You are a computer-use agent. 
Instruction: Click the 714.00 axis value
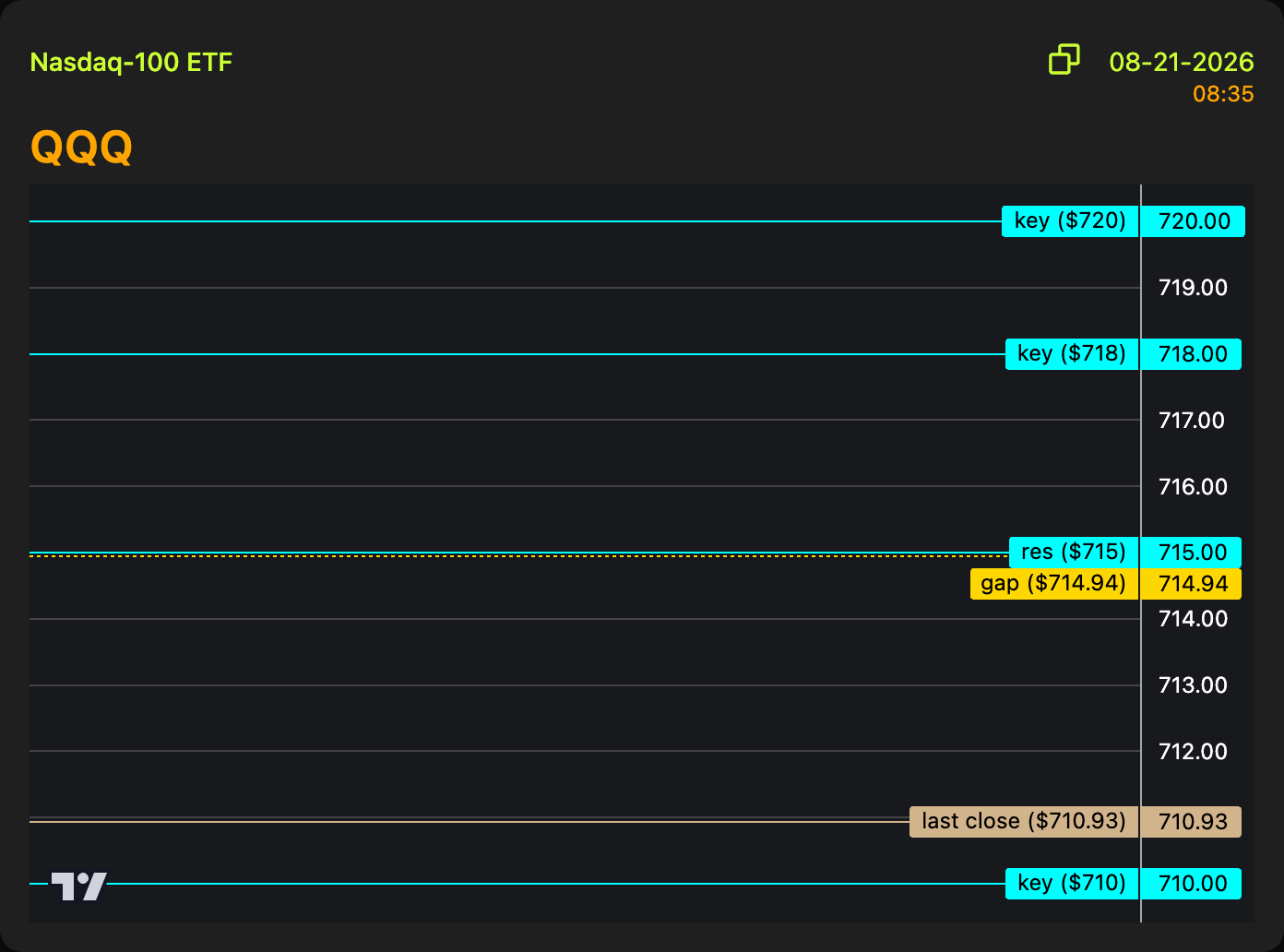click(x=1193, y=619)
